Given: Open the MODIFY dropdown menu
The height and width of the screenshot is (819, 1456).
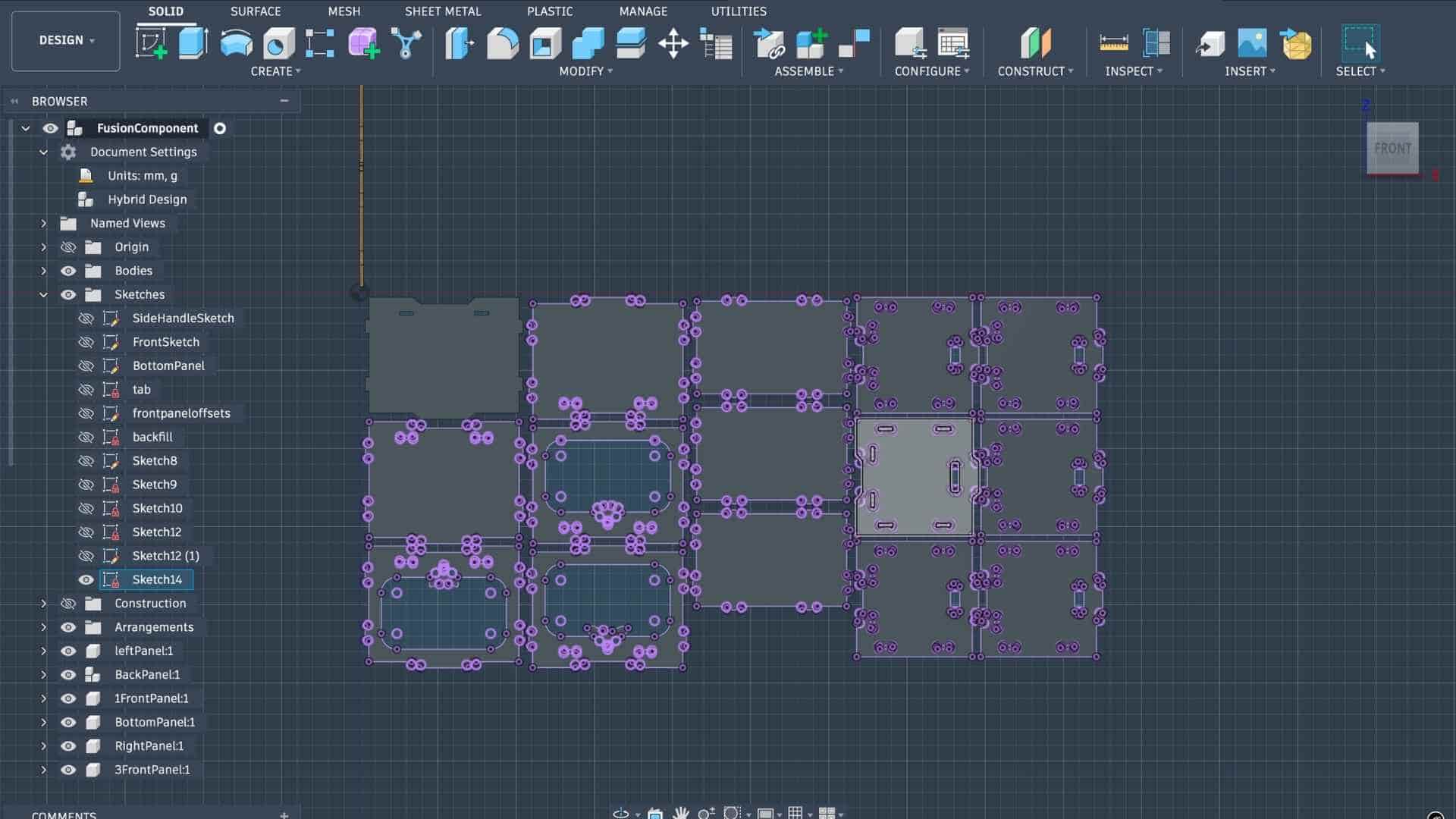Looking at the screenshot, I should pyautogui.click(x=585, y=71).
